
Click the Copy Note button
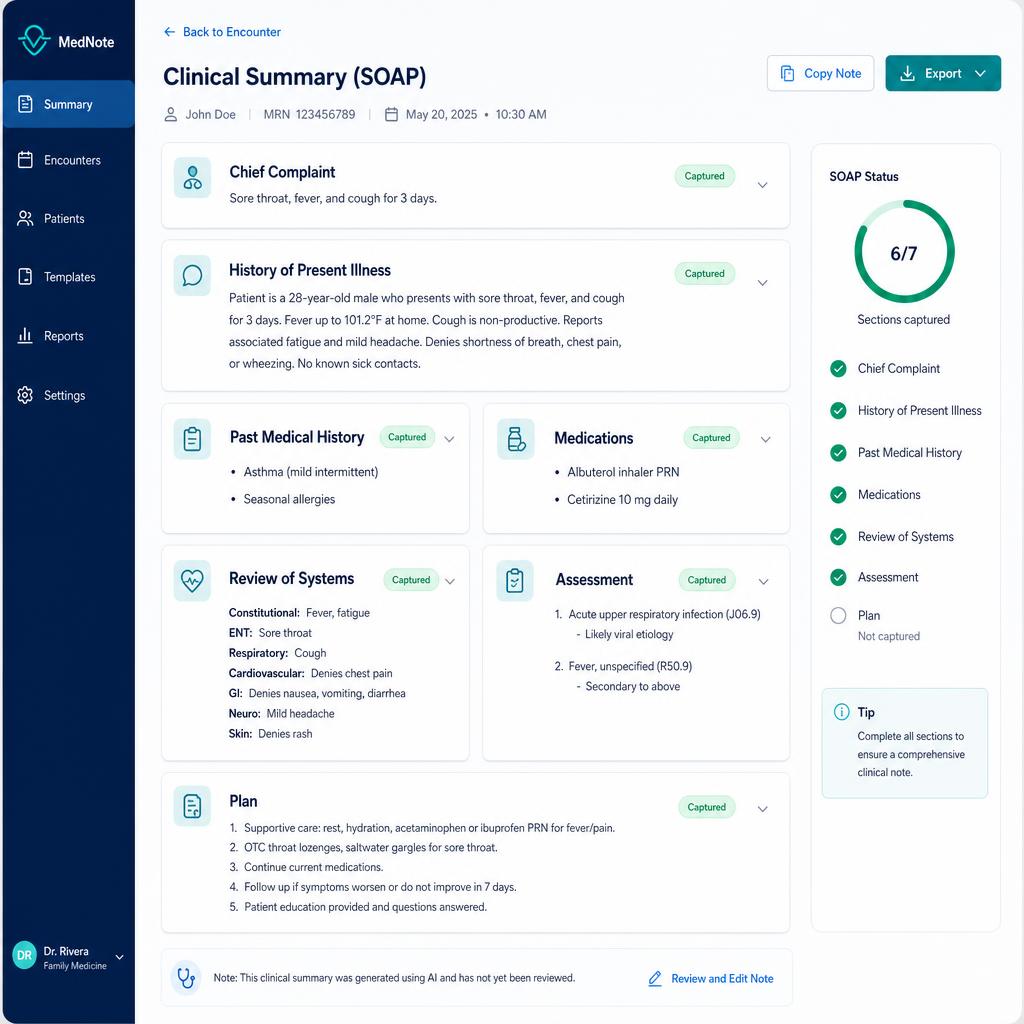click(820, 73)
